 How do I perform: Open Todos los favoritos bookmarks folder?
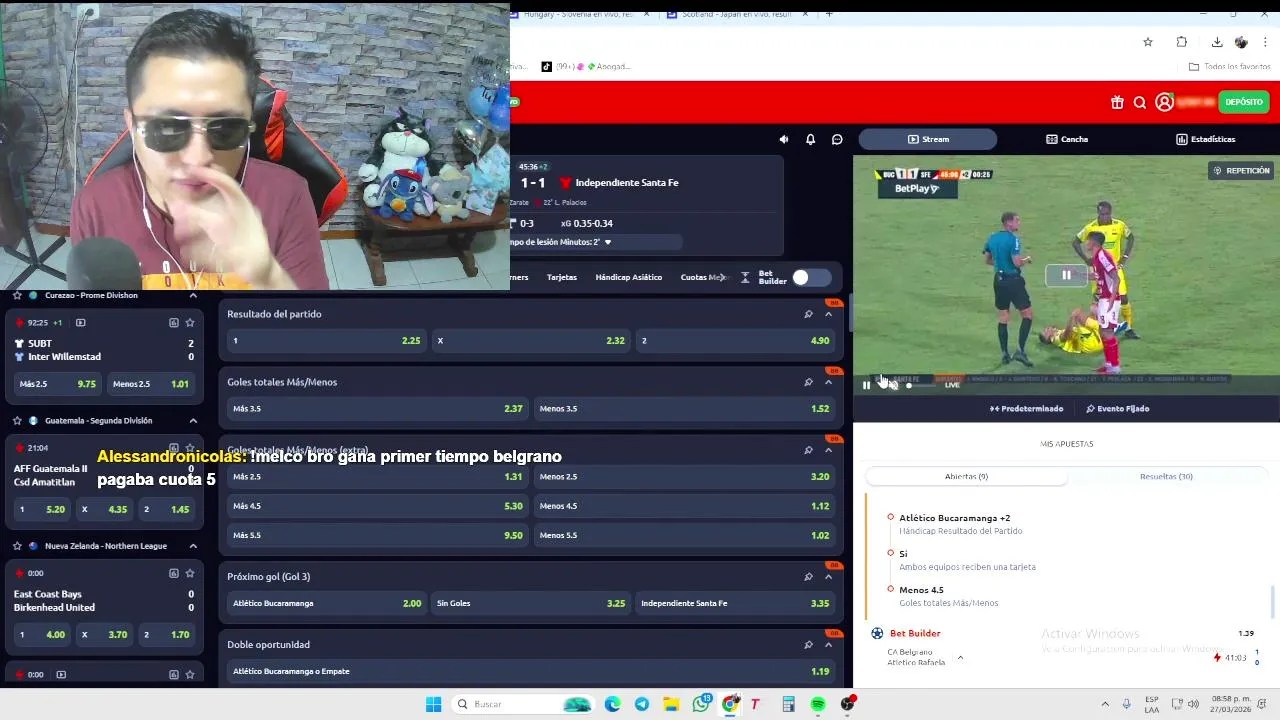pyautogui.click(x=1229, y=67)
